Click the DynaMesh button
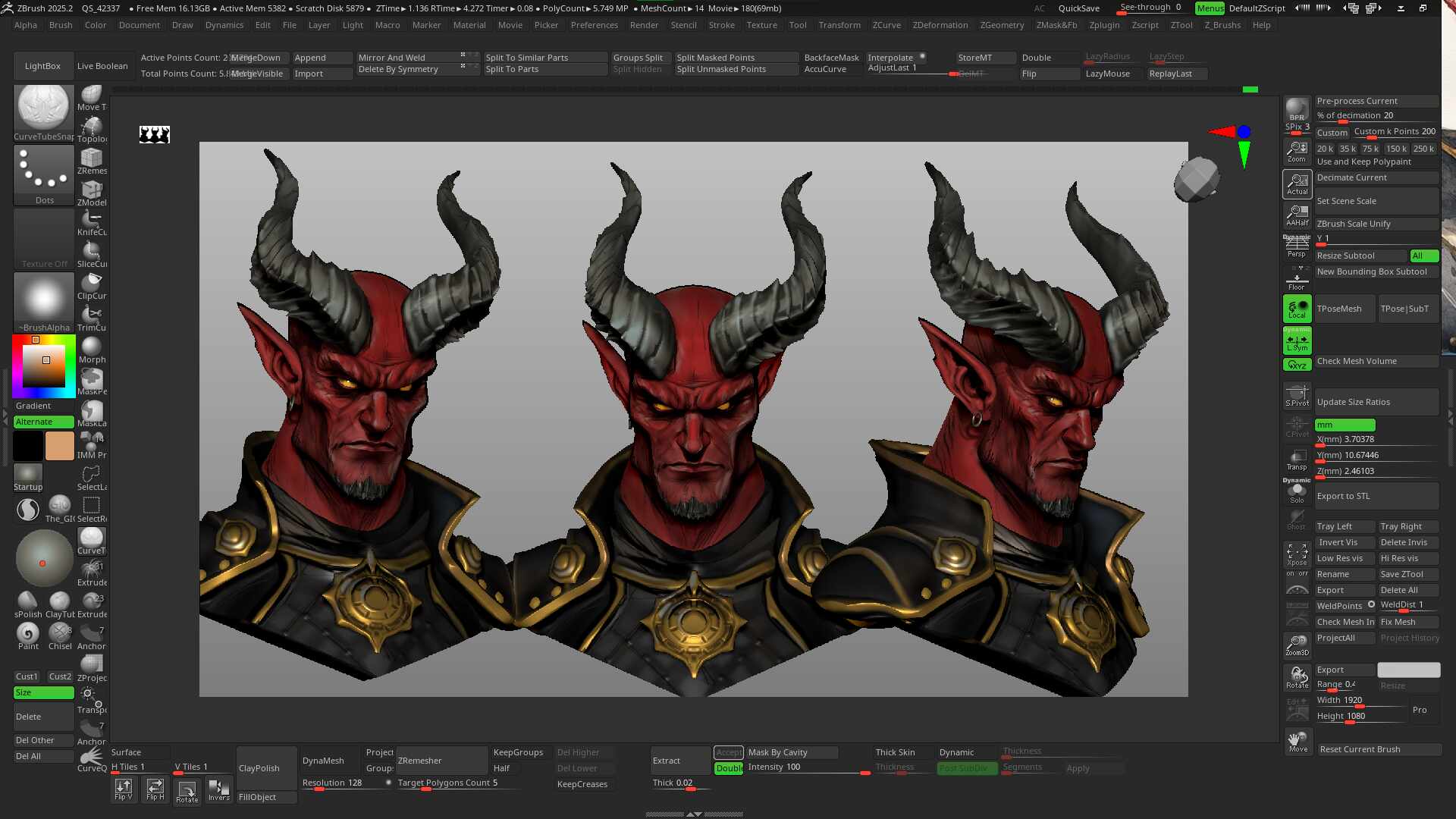Viewport: 1456px width, 819px height. coord(323,761)
